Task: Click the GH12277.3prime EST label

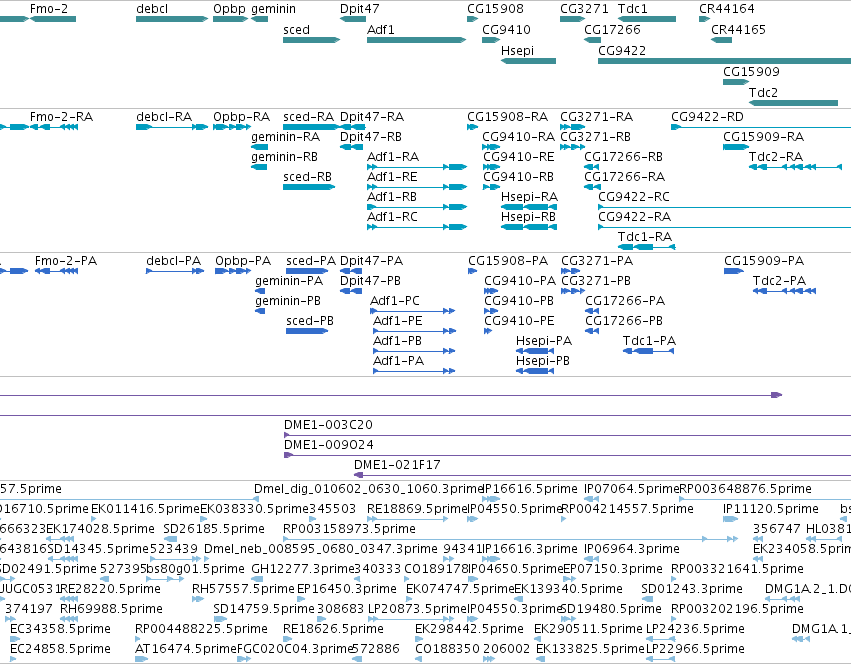Action: tap(302, 568)
